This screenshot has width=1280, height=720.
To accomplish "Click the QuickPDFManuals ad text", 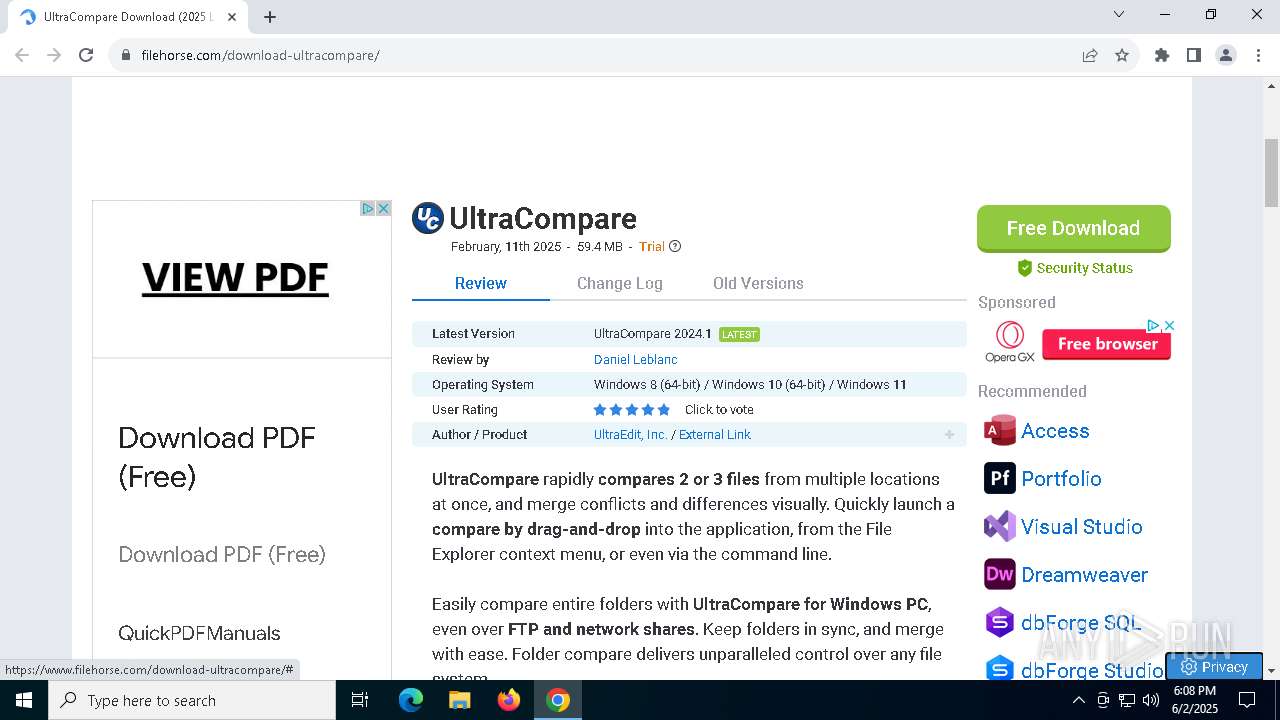I will pyautogui.click(x=199, y=633).
